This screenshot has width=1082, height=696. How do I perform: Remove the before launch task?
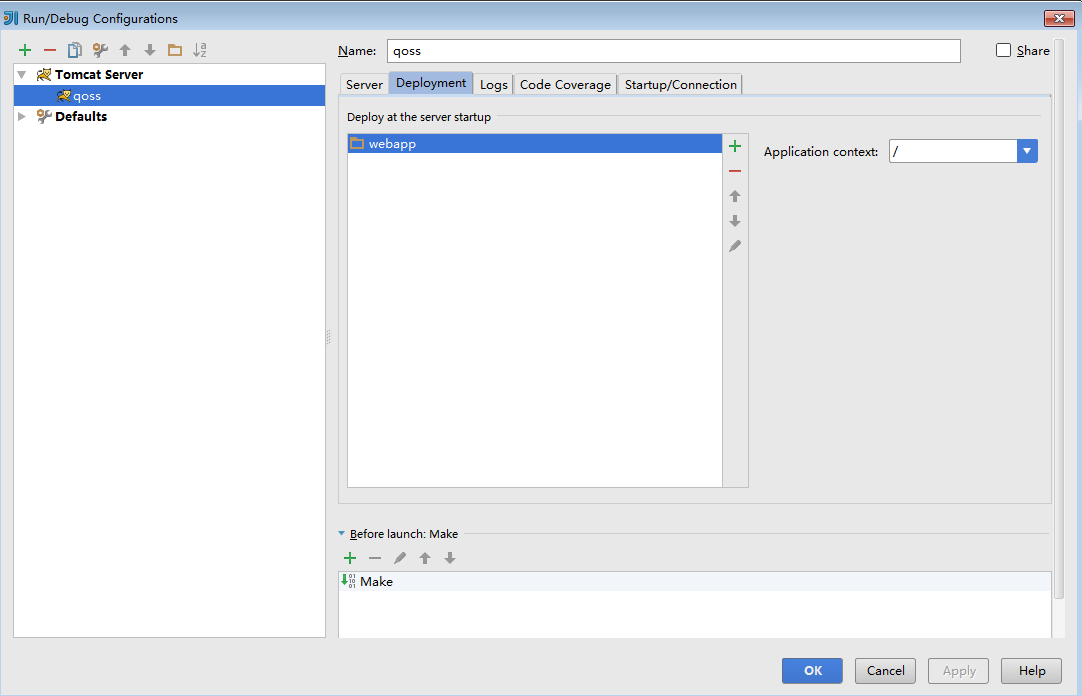pyautogui.click(x=375, y=558)
